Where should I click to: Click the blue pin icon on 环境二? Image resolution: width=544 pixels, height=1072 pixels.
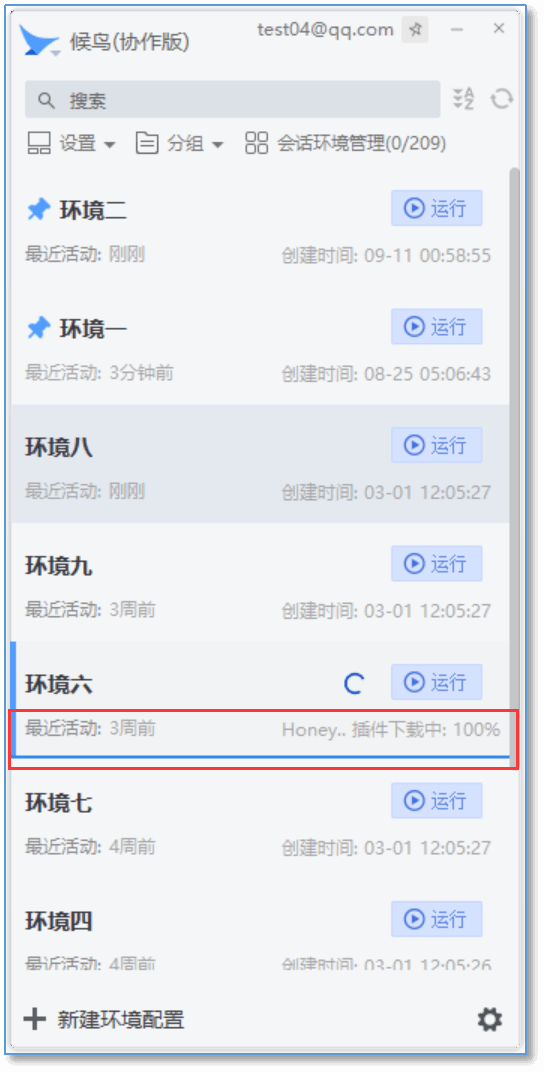(38, 211)
